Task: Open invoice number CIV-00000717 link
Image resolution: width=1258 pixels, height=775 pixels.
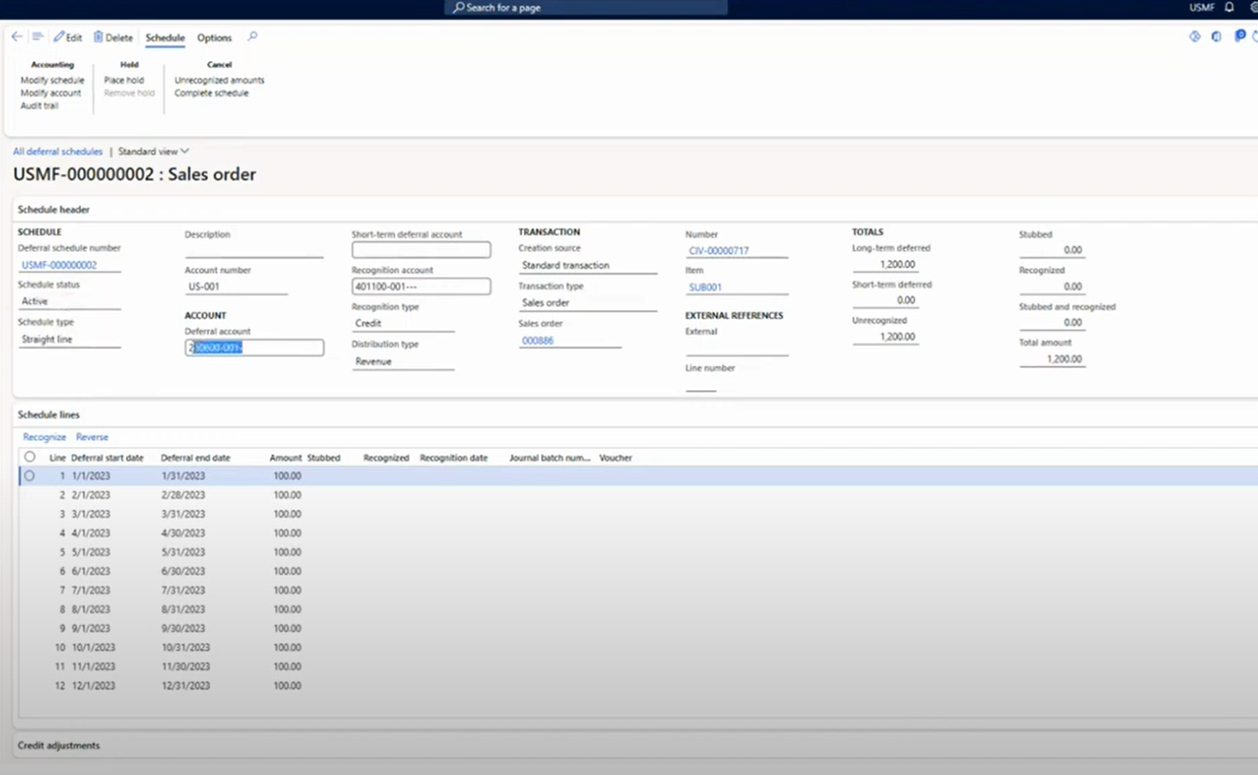Action: coord(719,251)
